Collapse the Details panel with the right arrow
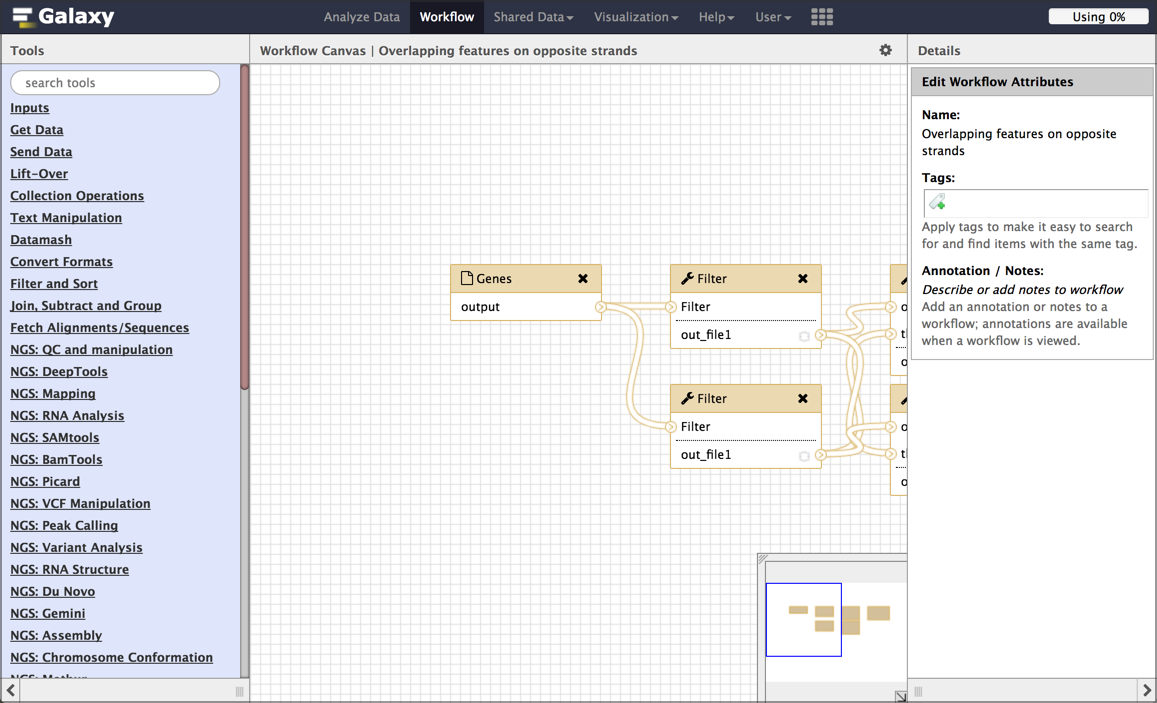Screen dimensions: 1157x703 point(1147,690)
